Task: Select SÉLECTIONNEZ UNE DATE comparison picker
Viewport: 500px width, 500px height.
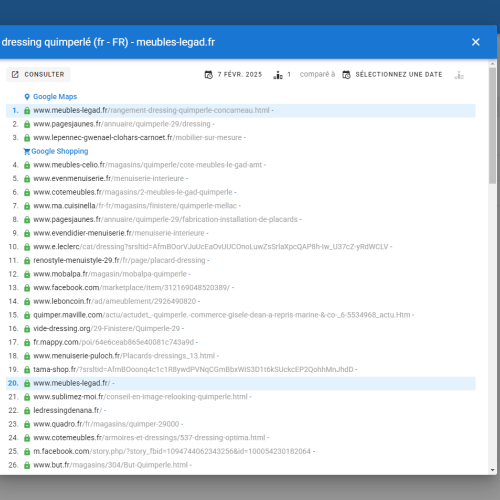Action: [x=399, y=75]
